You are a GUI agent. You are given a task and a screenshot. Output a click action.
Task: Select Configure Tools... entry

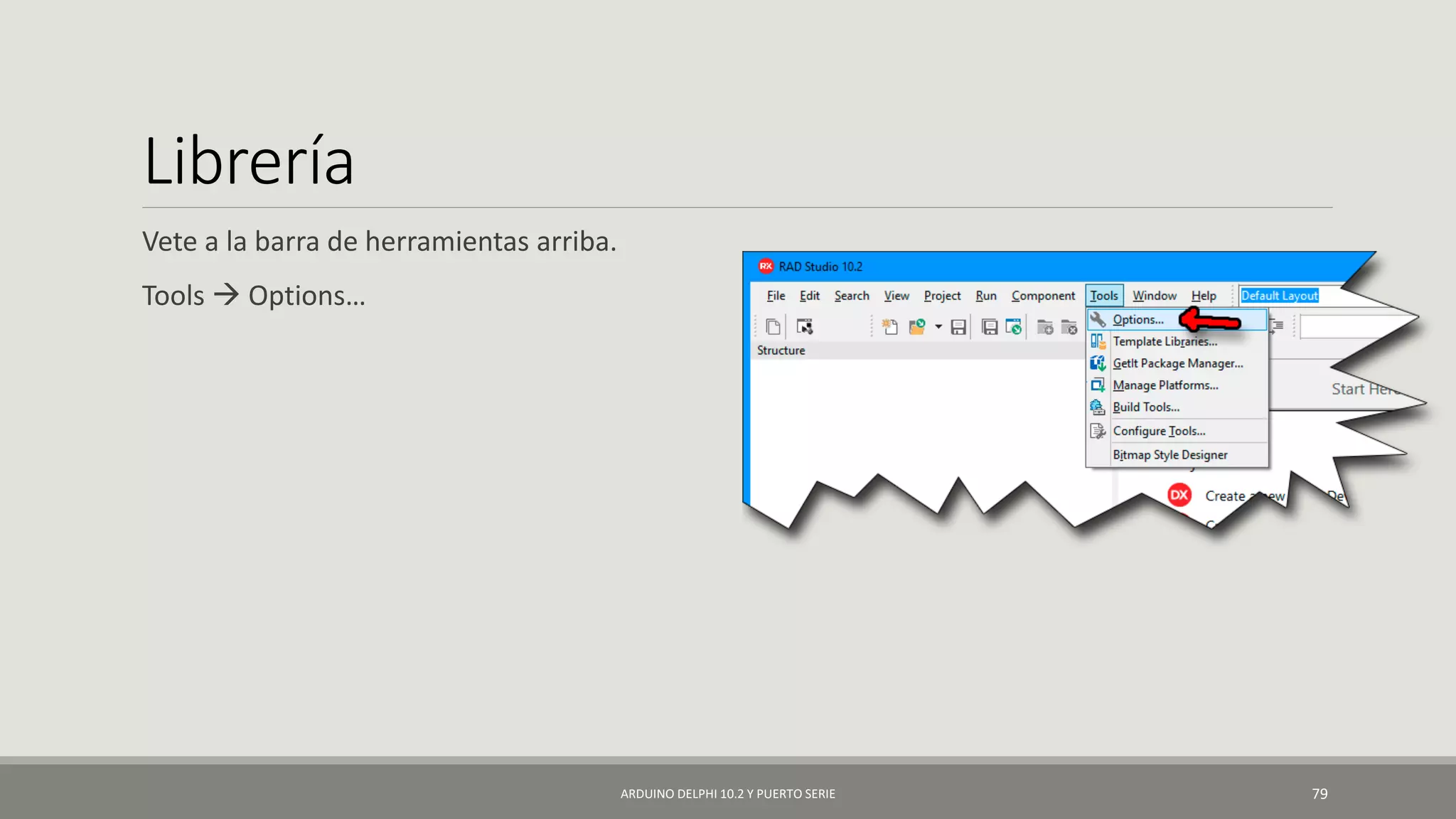(x=1177, y=431)
